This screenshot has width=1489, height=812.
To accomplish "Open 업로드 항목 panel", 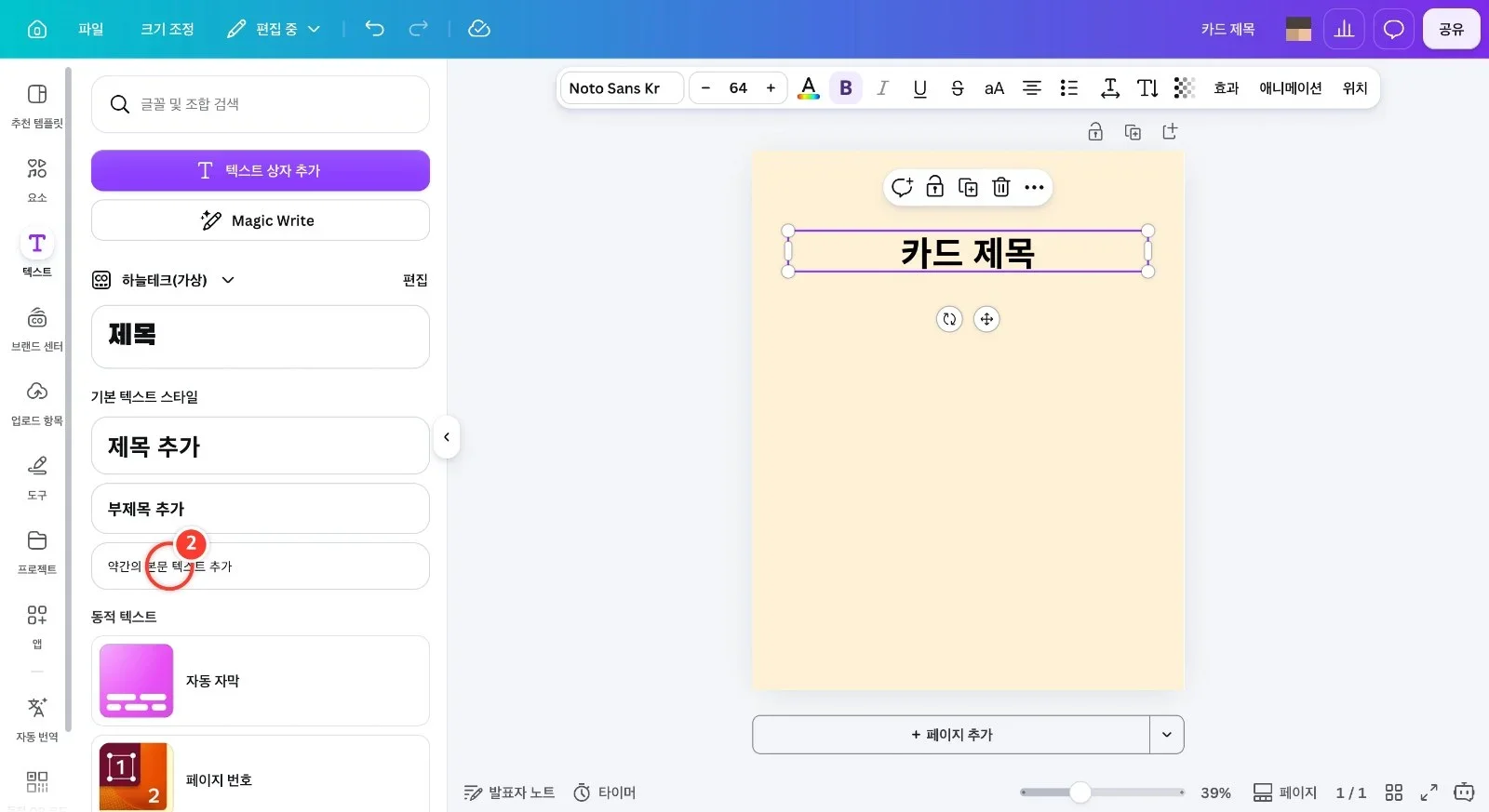I will point(37,404).
